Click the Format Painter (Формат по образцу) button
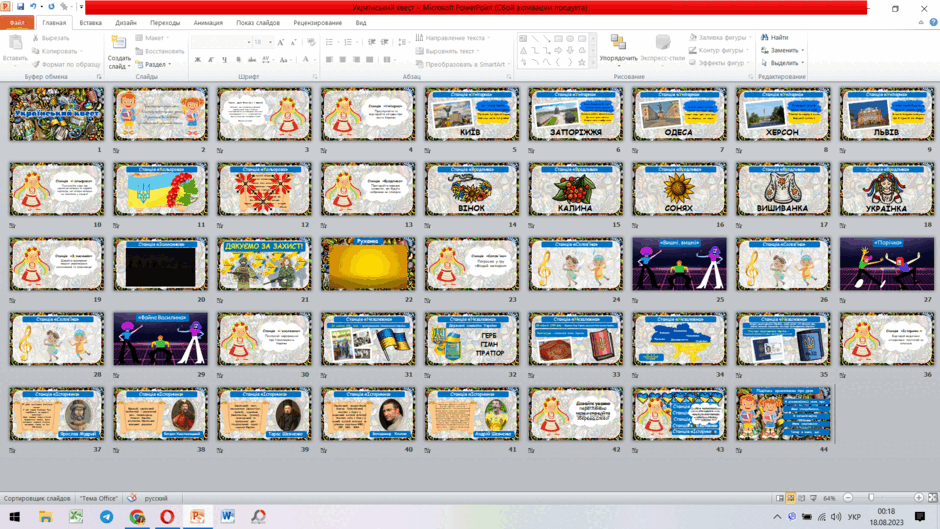The width and height of the screenshot is (940, 529). tap(67, 64)
